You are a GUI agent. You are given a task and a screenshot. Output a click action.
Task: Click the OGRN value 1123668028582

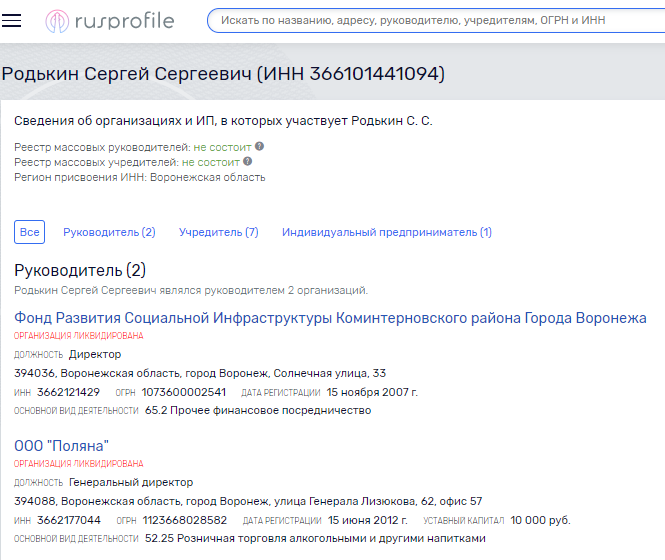tap(184, 520)
